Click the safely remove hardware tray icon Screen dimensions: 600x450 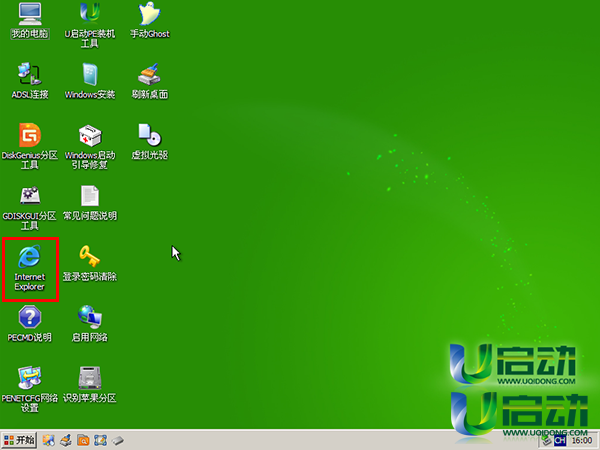click(546, 441)
